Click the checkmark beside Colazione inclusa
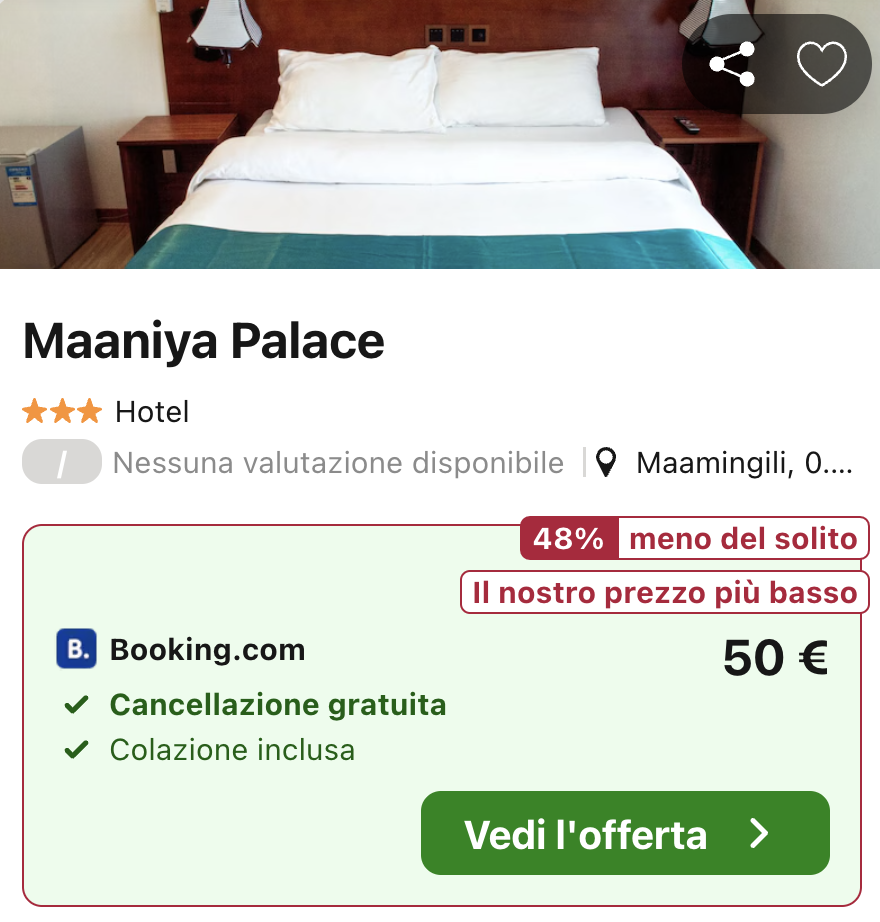This screenshot has height=922, width=880. 76,749
